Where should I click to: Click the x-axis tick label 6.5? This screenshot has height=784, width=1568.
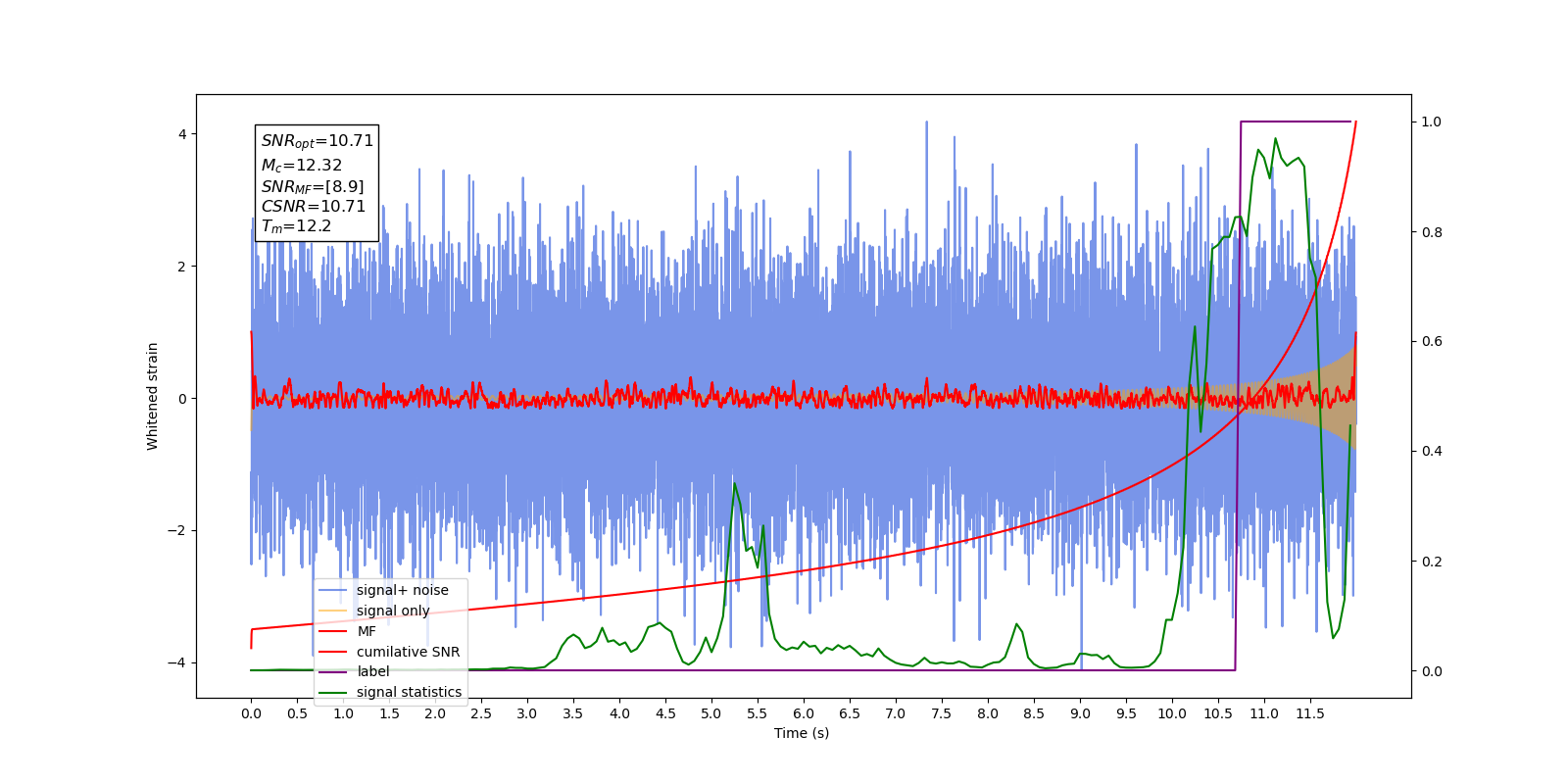pyautogui.click(x=850, y=713)
